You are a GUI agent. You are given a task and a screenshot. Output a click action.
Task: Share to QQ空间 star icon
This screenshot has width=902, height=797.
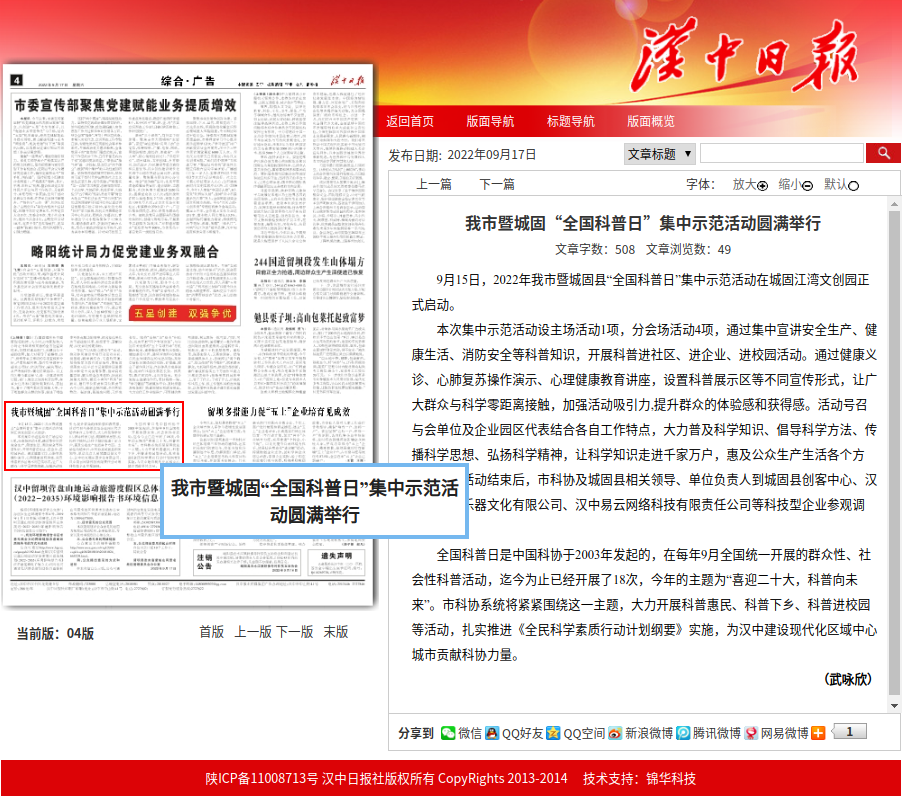click(x=553, y=733)
